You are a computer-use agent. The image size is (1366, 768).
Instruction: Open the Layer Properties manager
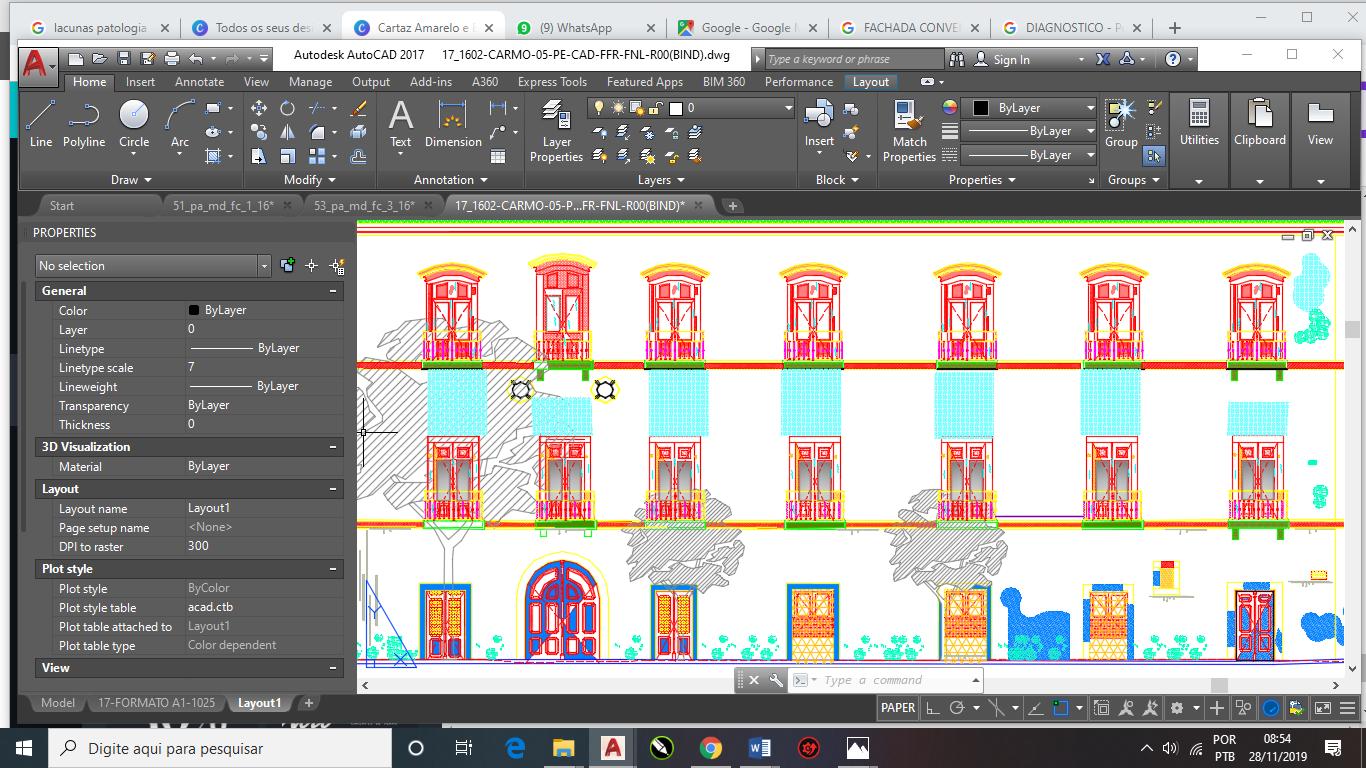(556, 130)
